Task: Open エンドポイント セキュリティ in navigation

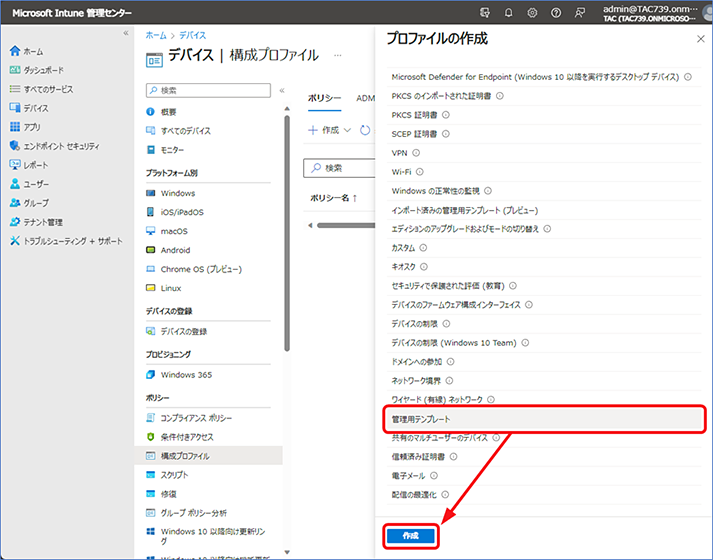Action: tap(55, 146)
